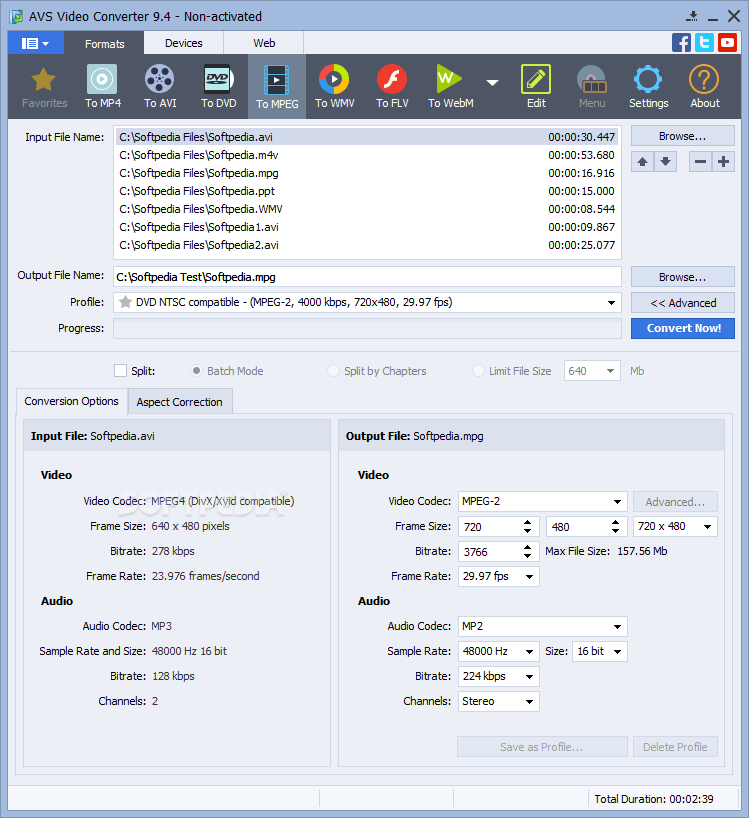Move selected file down with arrow
The height and width of the screenshot is (818, 749).
(x=666, y=162)
